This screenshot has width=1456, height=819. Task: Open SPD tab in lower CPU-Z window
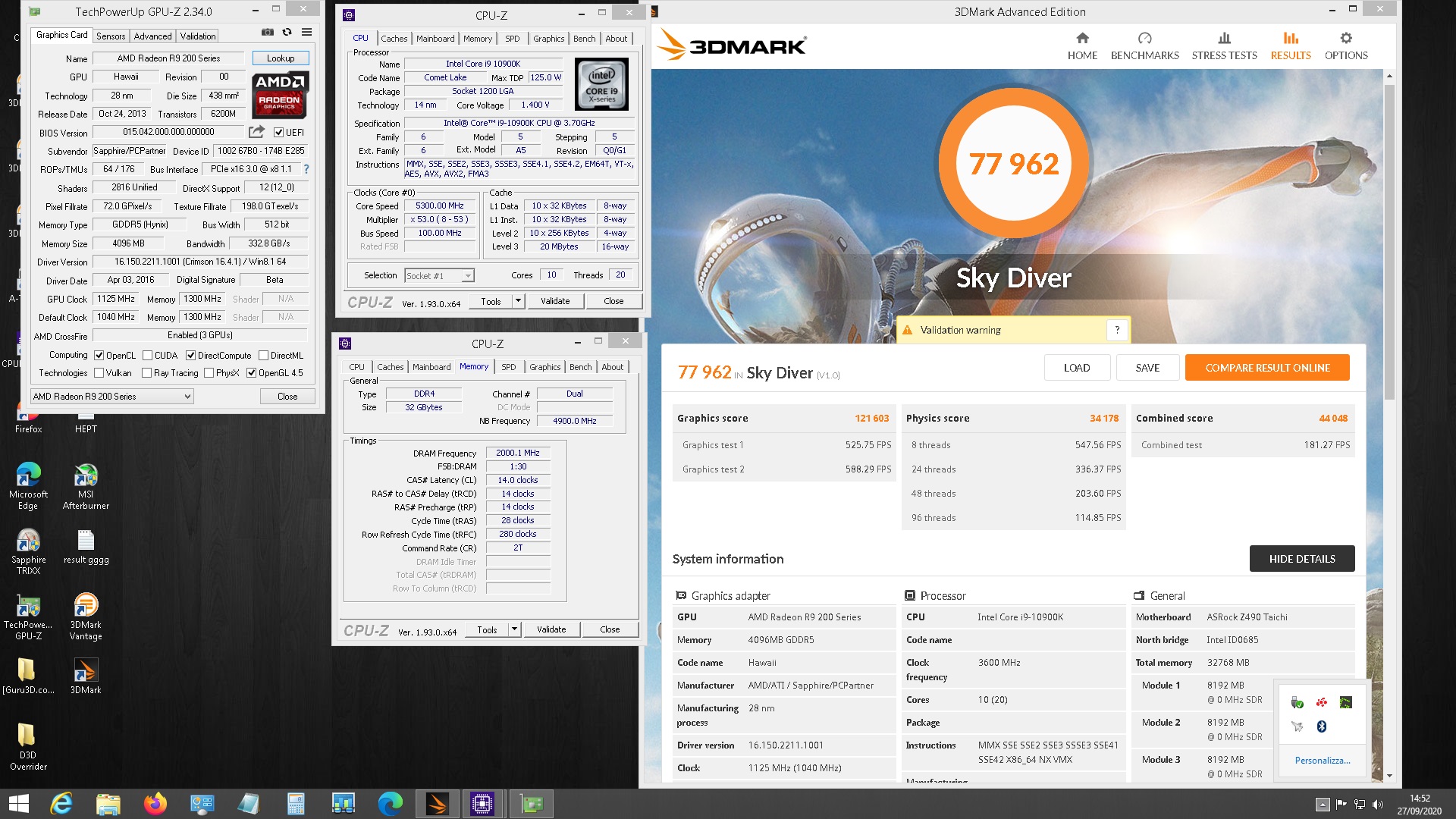508,367
